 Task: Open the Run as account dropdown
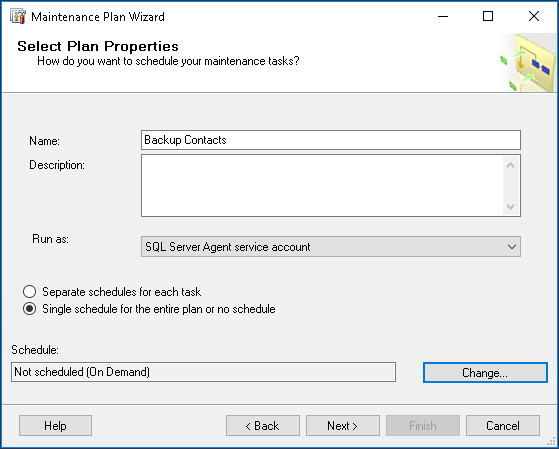(331, 246)
